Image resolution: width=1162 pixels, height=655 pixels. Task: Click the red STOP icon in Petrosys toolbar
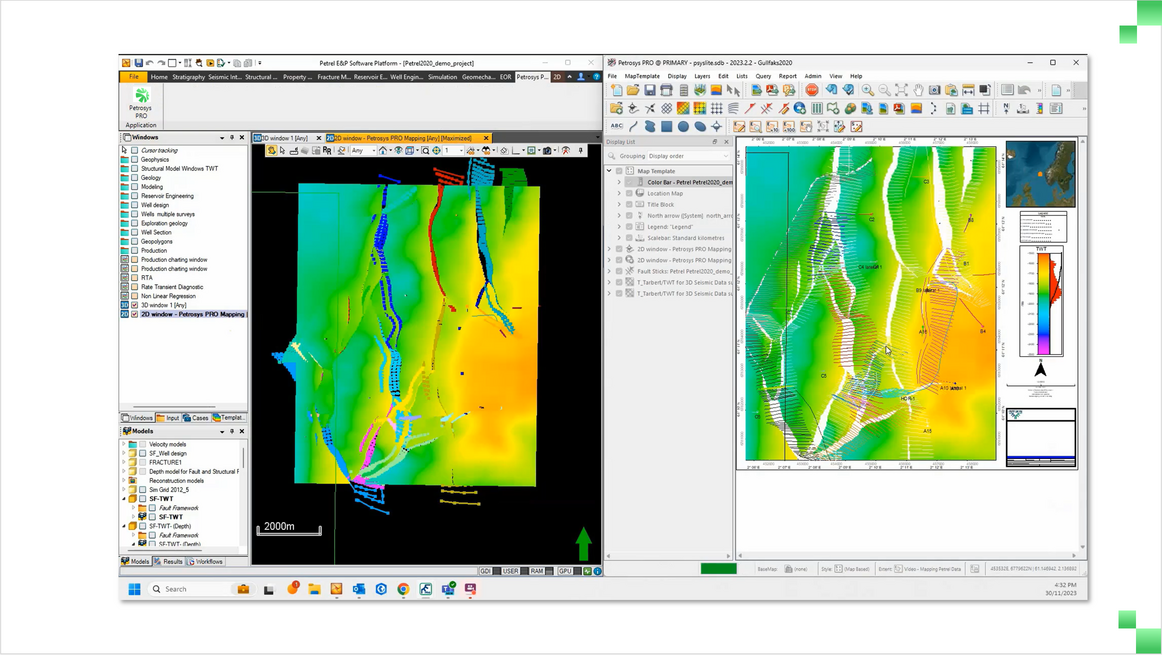[812, 91]
